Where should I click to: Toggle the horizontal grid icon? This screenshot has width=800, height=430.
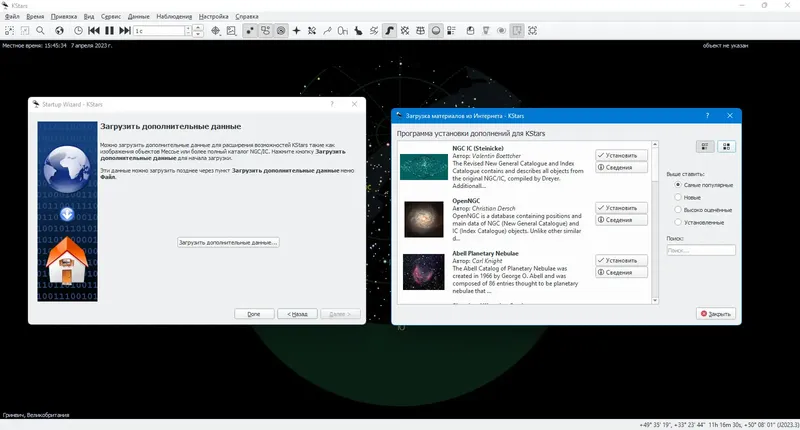point(420,31)
